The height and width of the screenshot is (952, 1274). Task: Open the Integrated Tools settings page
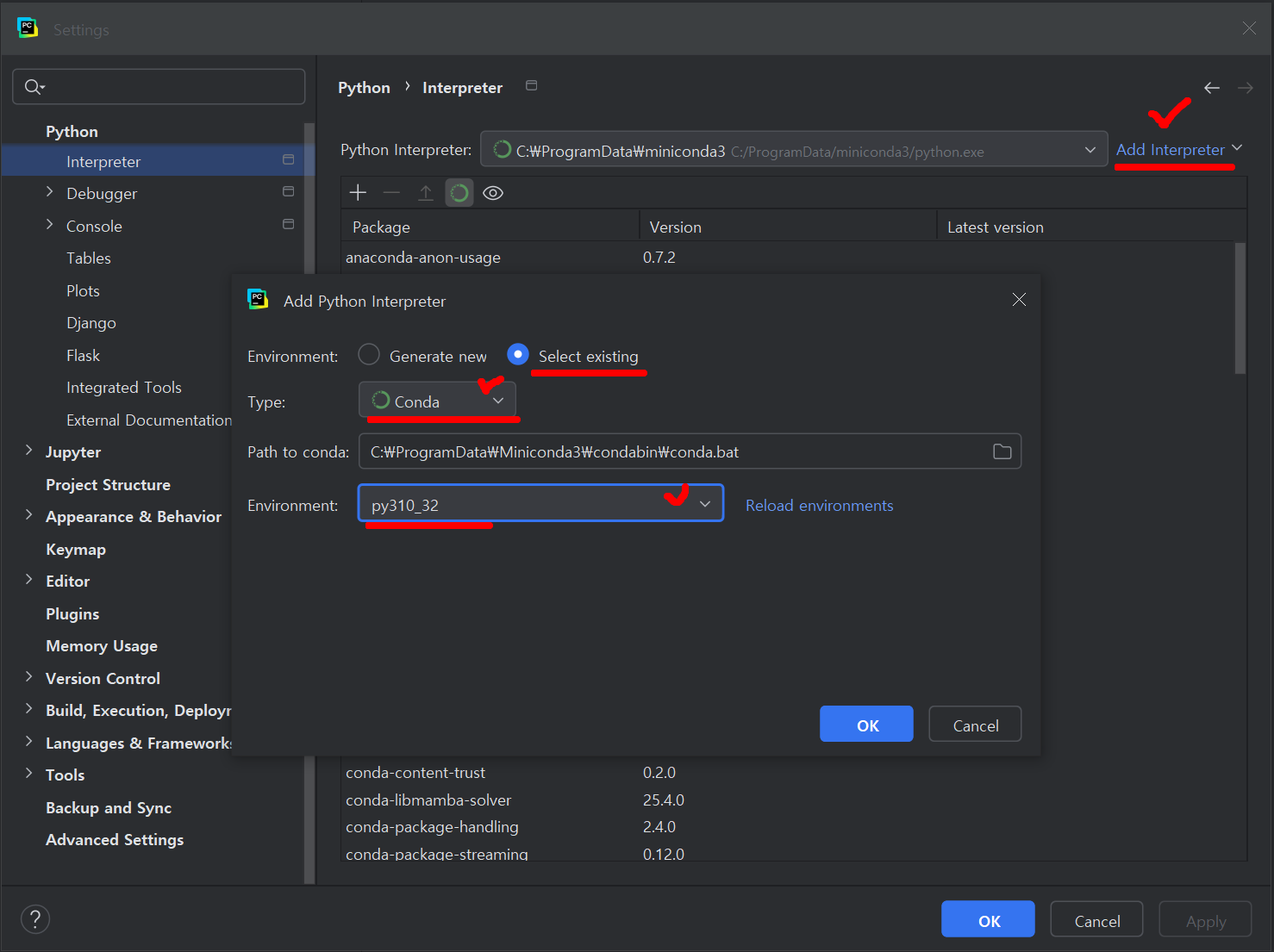point(124,388)
